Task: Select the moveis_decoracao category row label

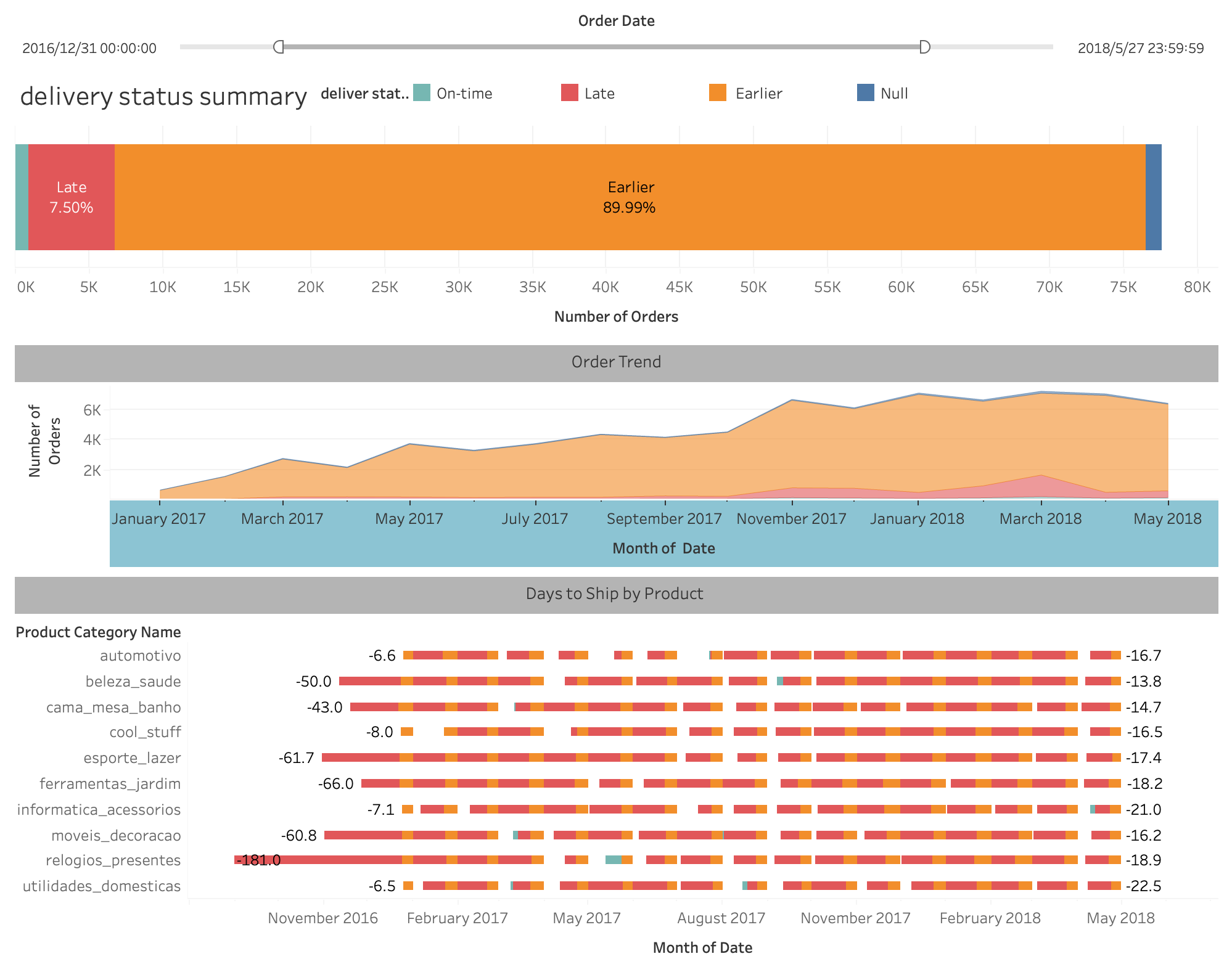Action: (116, 836)
